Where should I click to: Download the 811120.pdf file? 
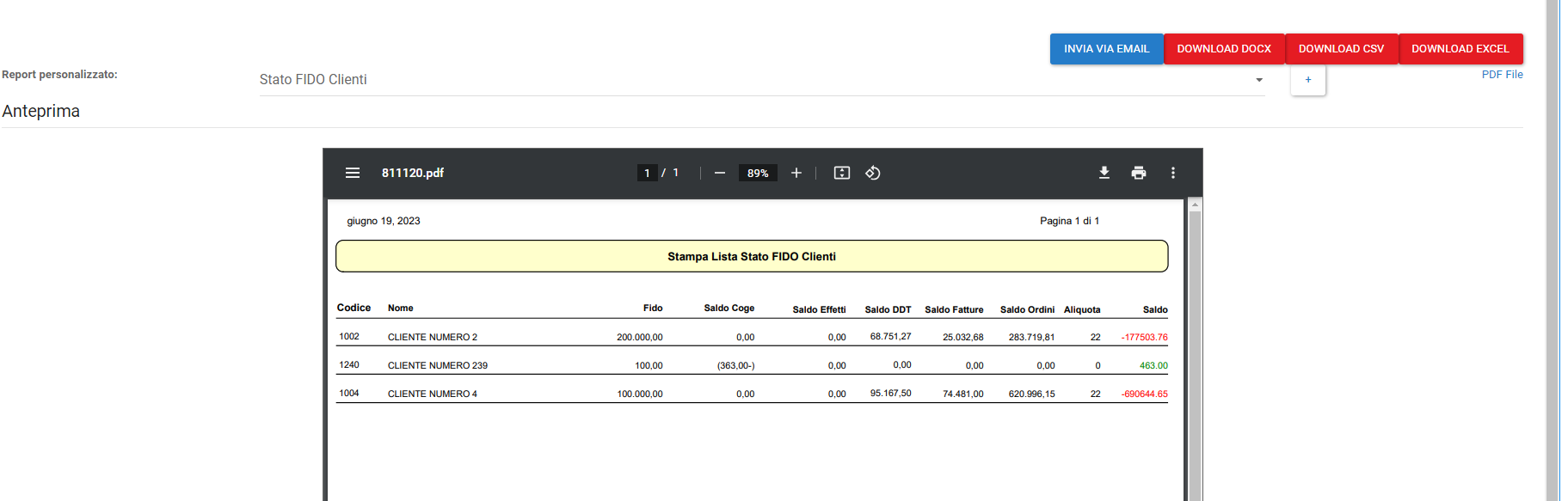coord(1104,173)
